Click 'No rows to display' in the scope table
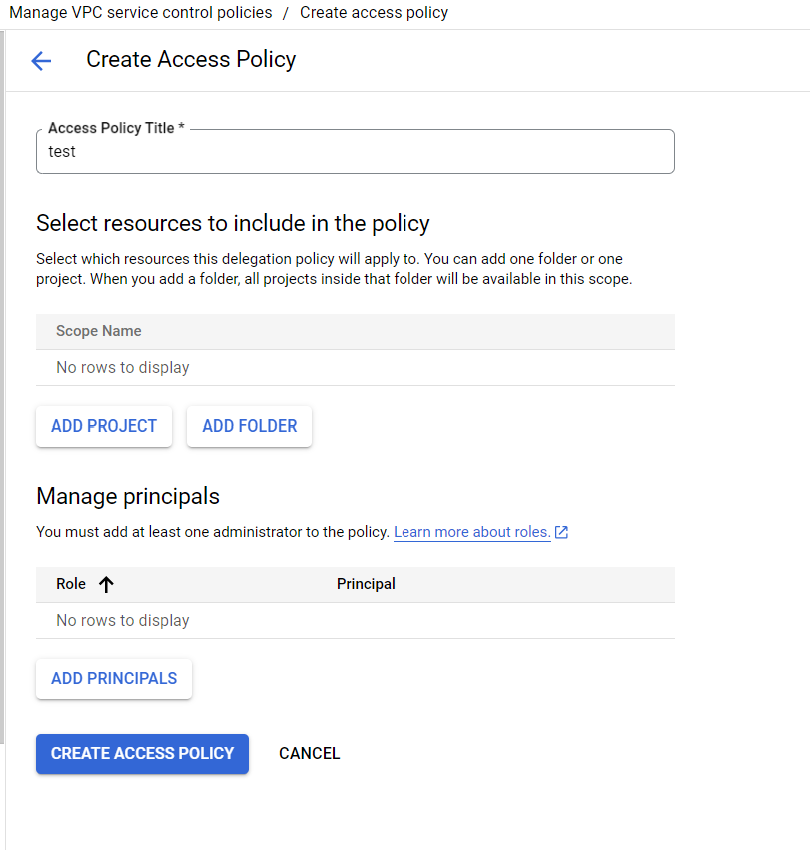Image resolution: width=810 pixels, height=850 pixels. click(x=122, y=367)
